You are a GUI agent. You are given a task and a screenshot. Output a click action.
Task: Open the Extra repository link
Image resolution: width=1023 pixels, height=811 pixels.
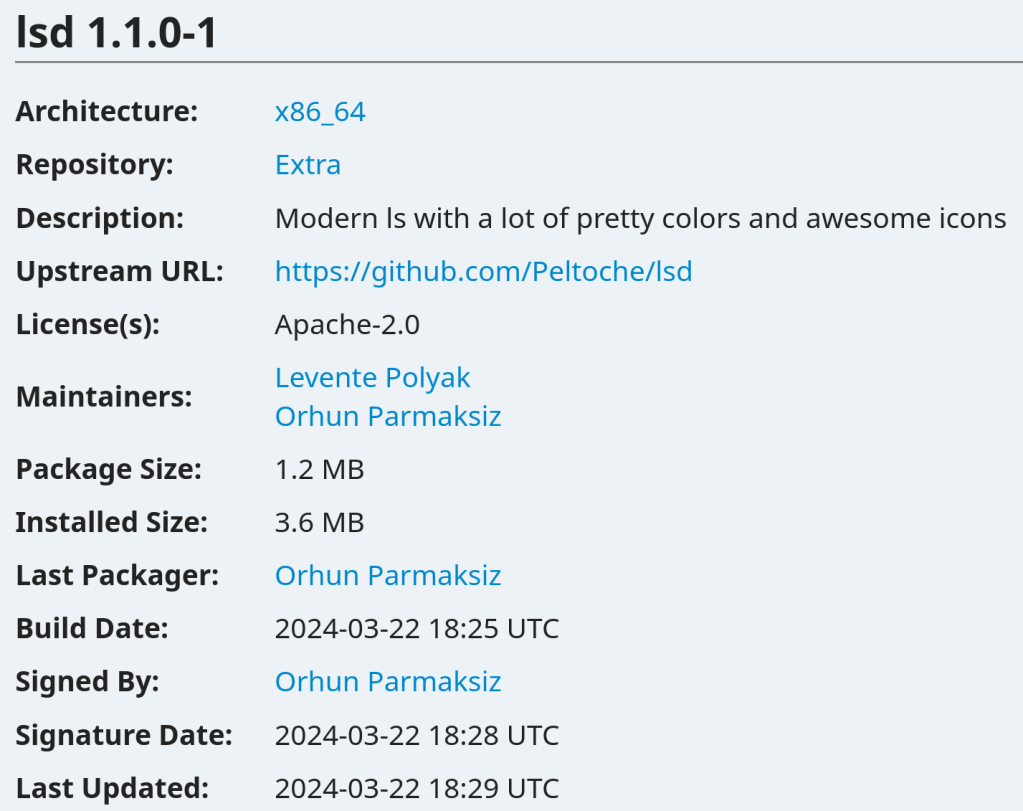pos(308,165)
